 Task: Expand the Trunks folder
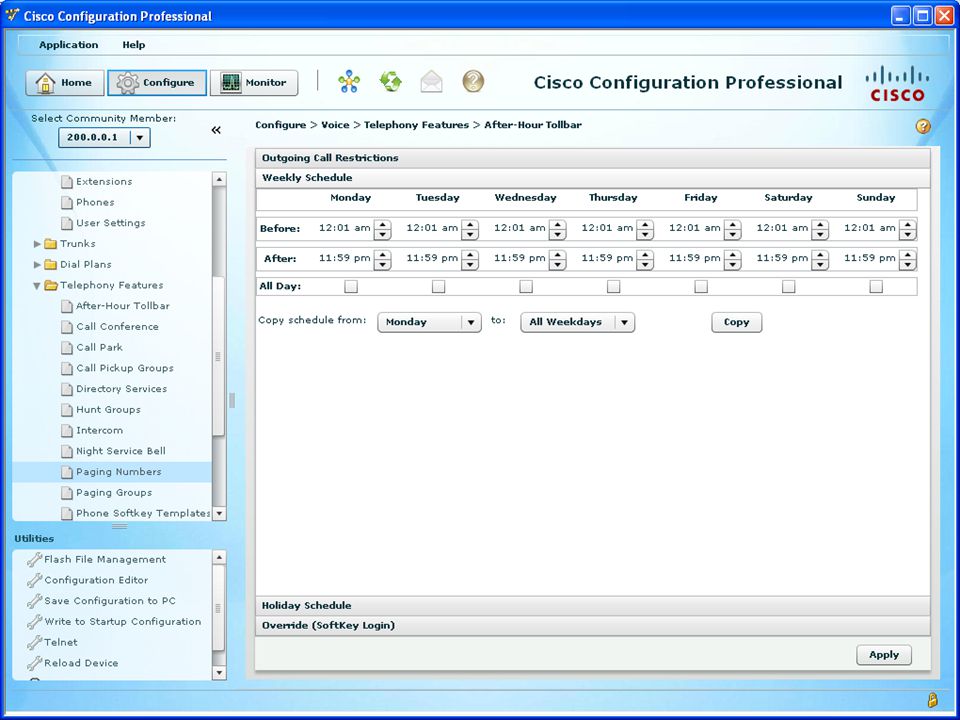(x=37, y=244)
